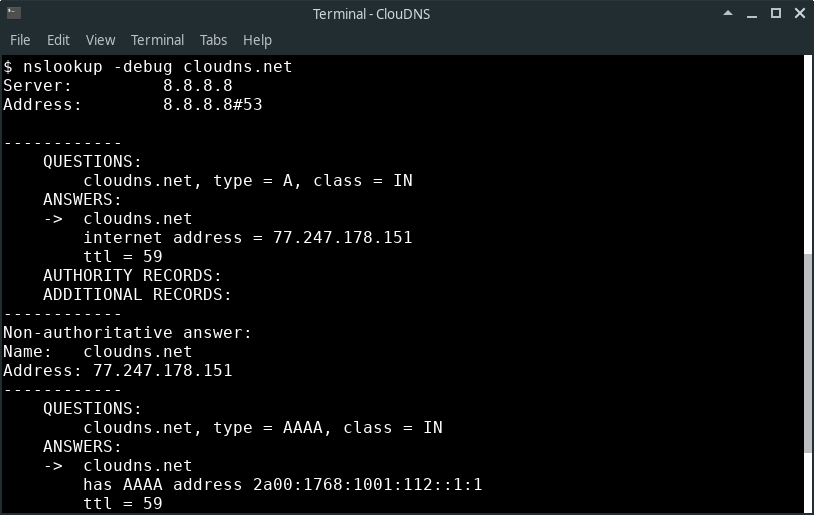Click the Server 8.8.8.8 output line
Viewport: 814px width, 515px height.
click(x=118, y=86)
